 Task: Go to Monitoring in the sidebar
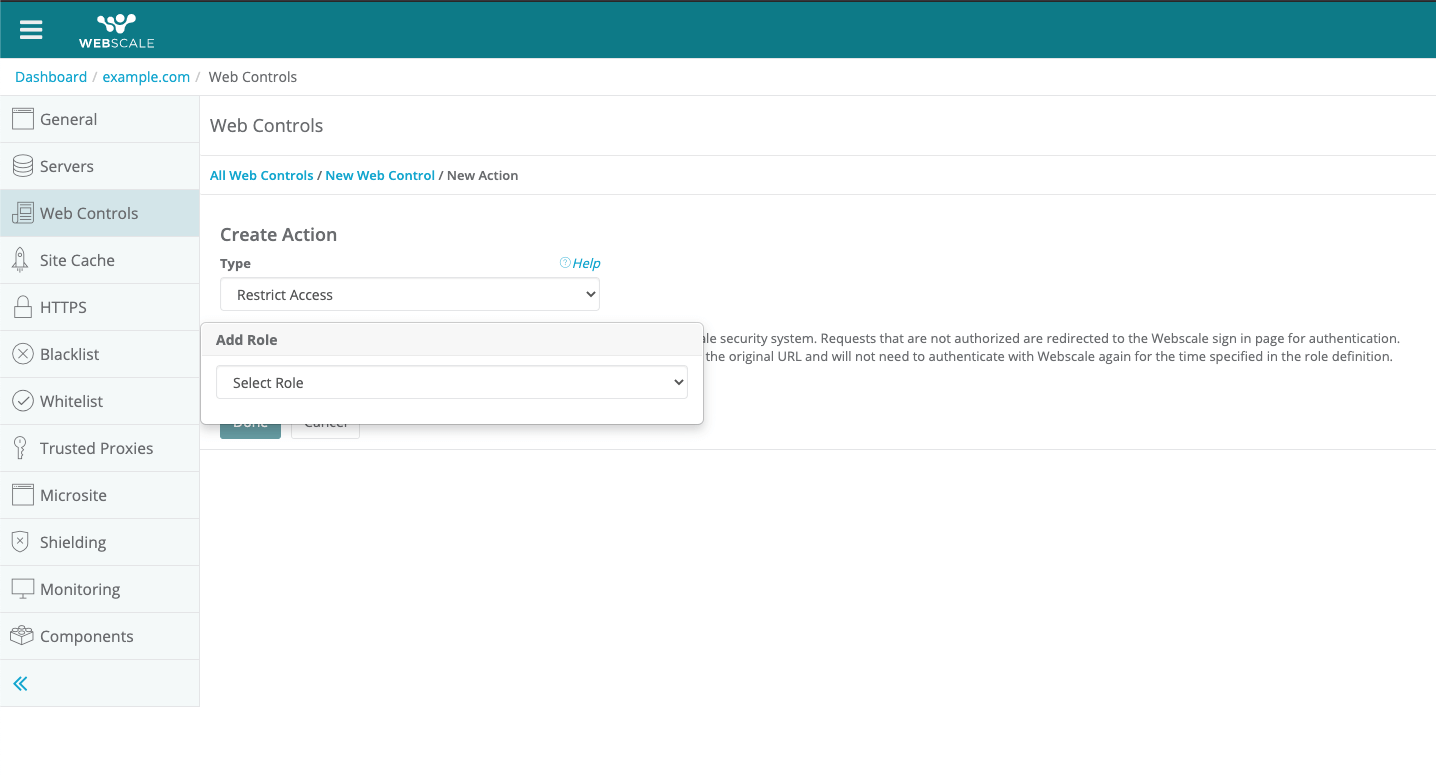point(79,589)
